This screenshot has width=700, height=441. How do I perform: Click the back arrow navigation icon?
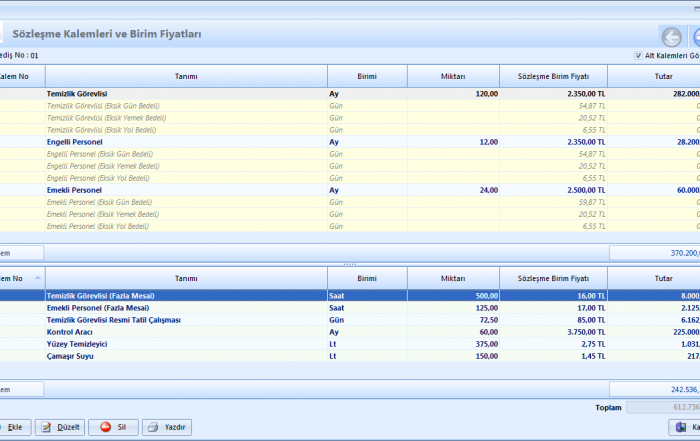pyautogui.click(x=671, y=37)
